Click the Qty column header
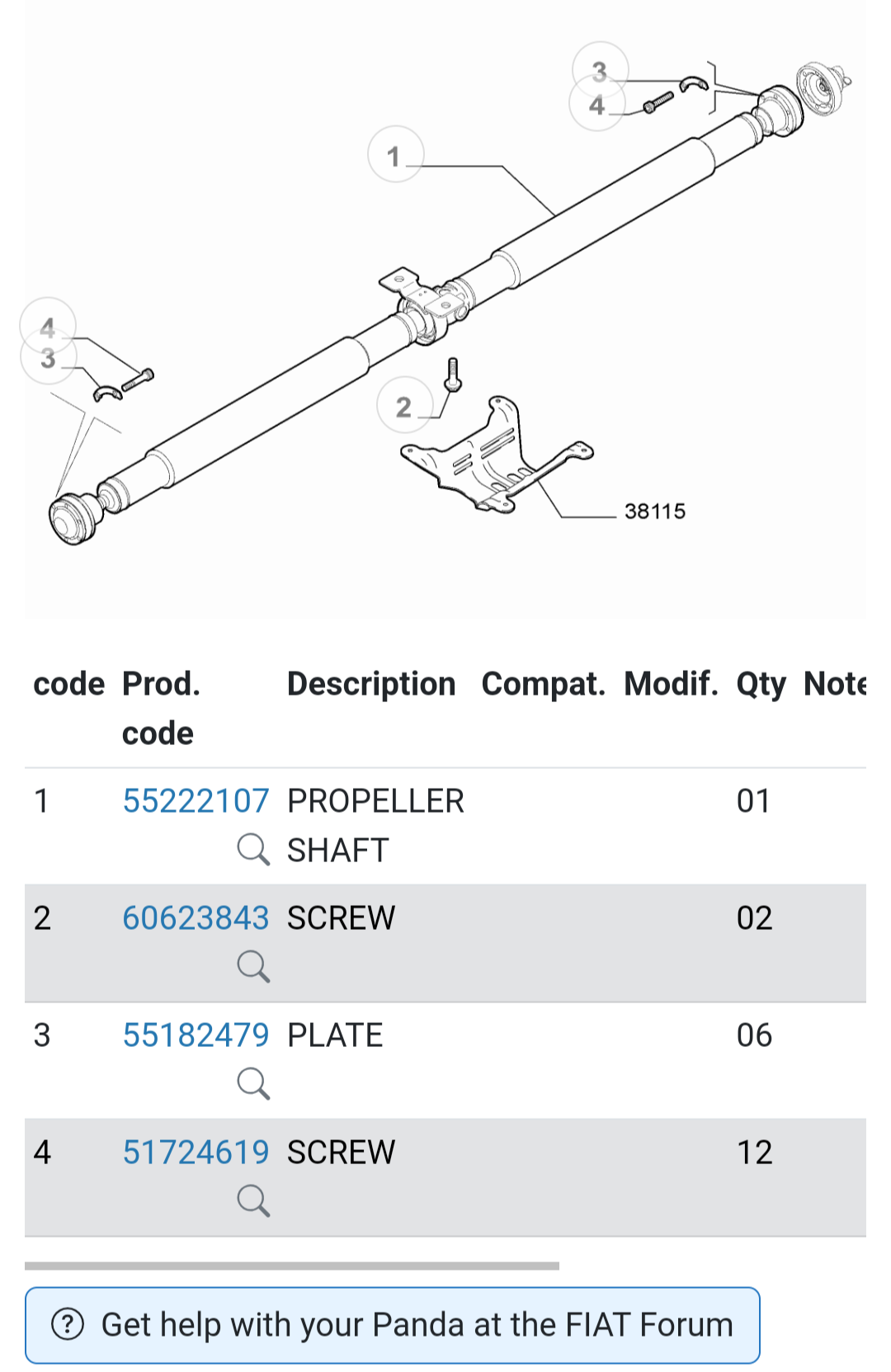 click(x=761, y=684)
